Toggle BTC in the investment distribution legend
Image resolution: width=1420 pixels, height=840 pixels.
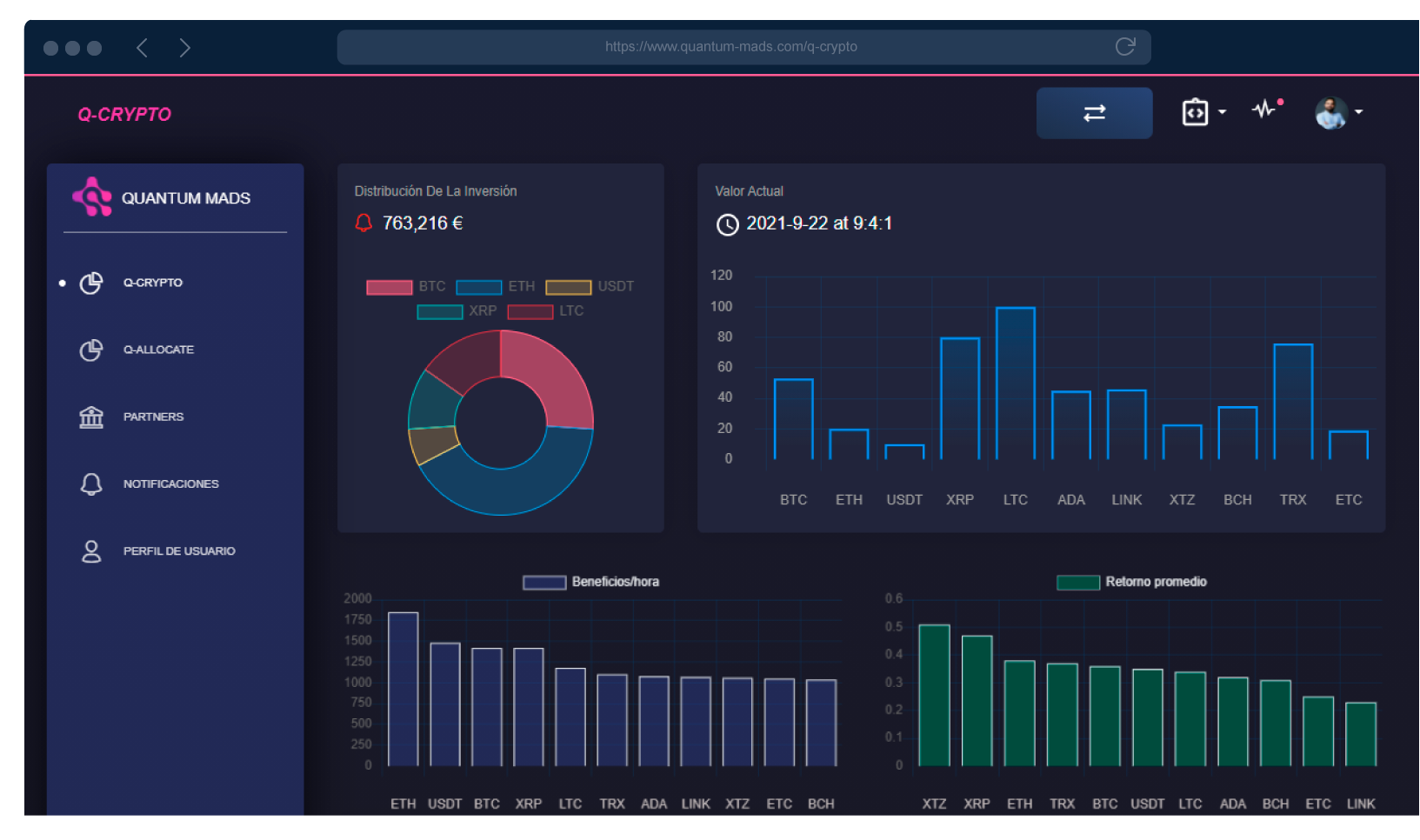point(389,287)
